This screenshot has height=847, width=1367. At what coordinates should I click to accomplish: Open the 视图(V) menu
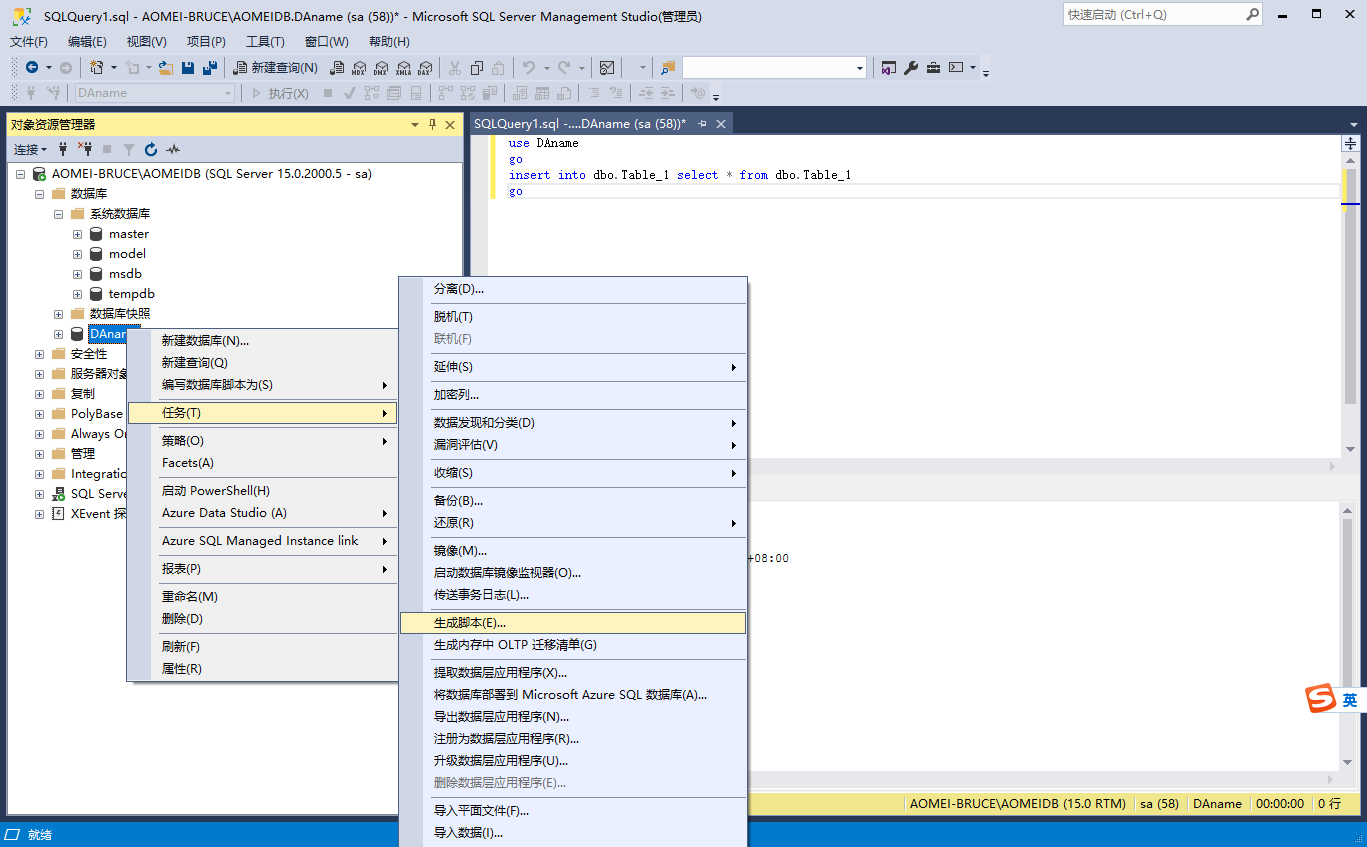tap(147, 41)
